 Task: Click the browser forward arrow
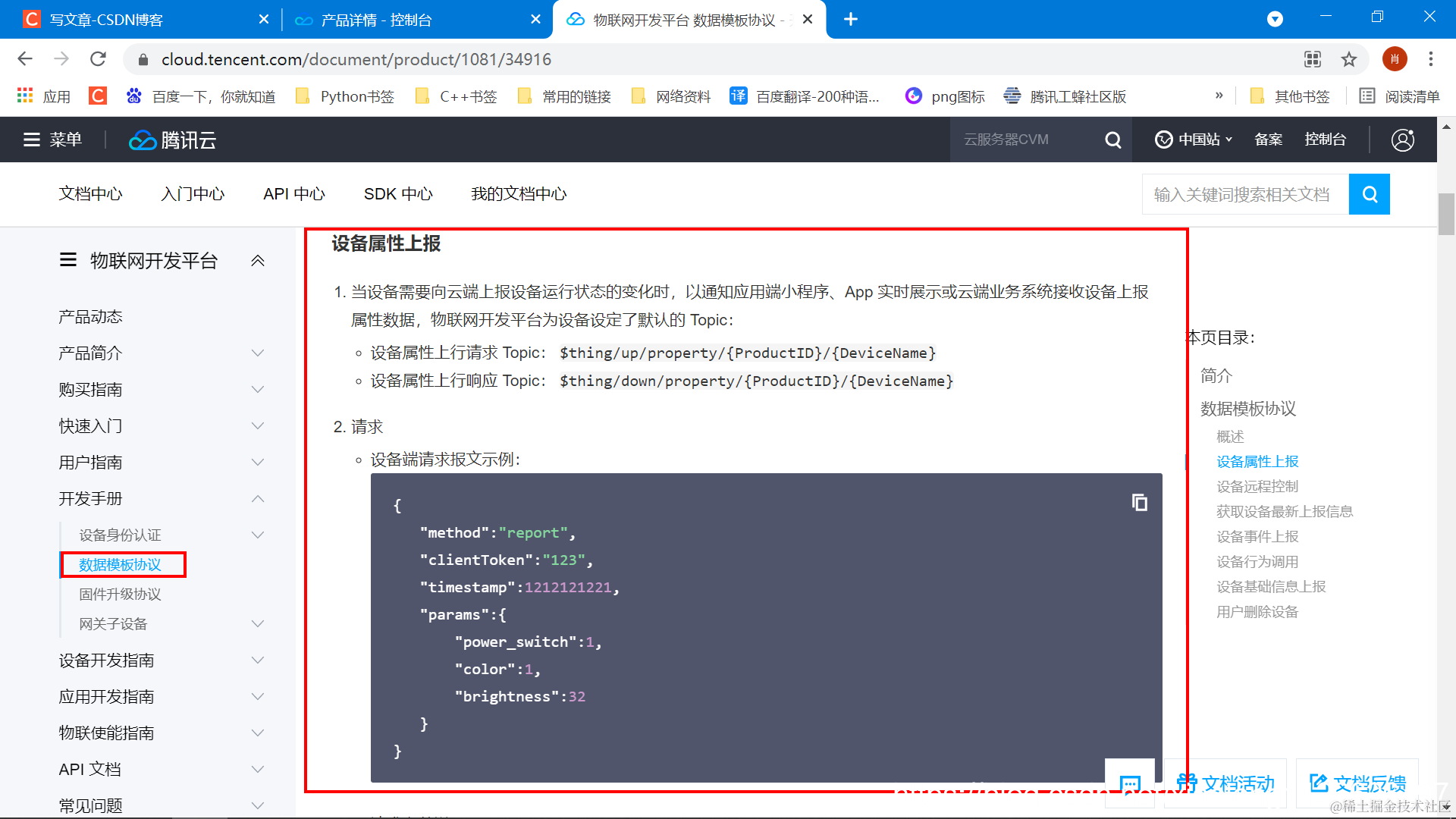click(61, 59)
